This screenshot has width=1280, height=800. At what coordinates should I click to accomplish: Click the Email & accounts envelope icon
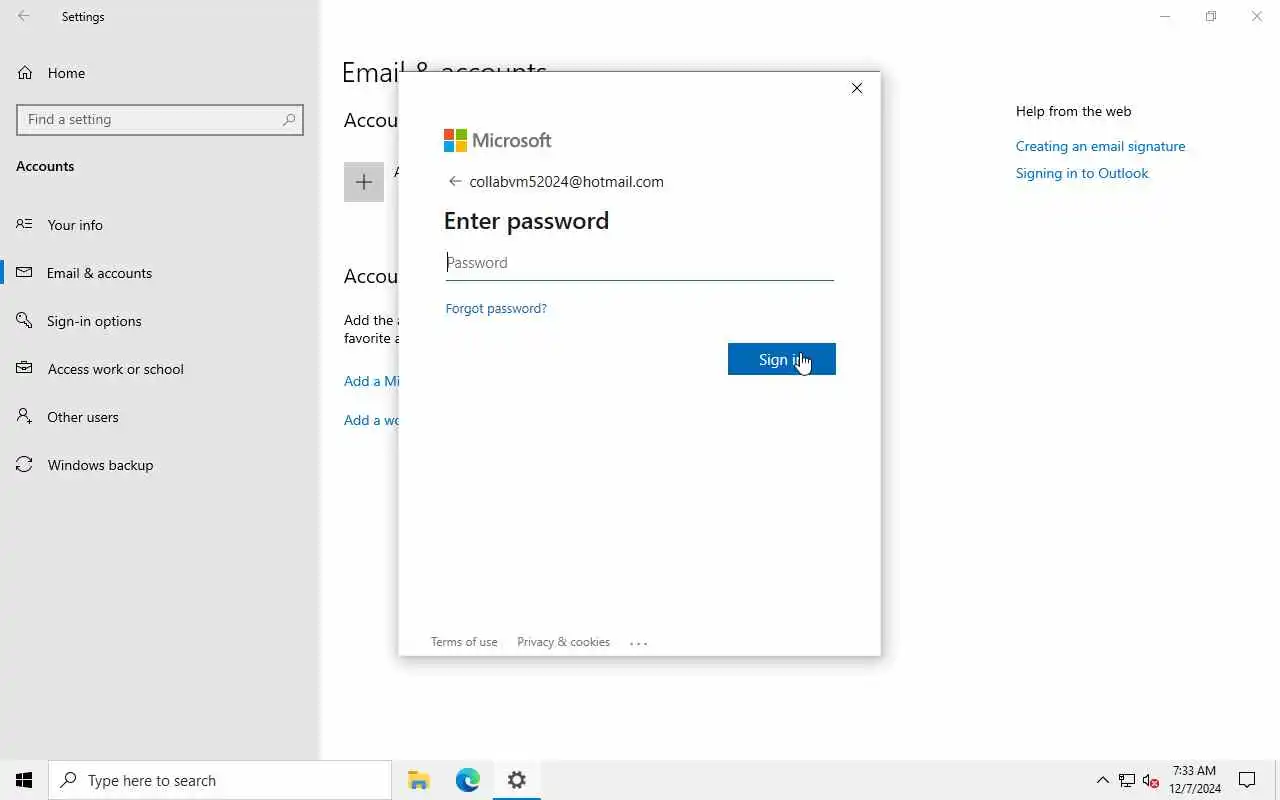coord(24,272)
